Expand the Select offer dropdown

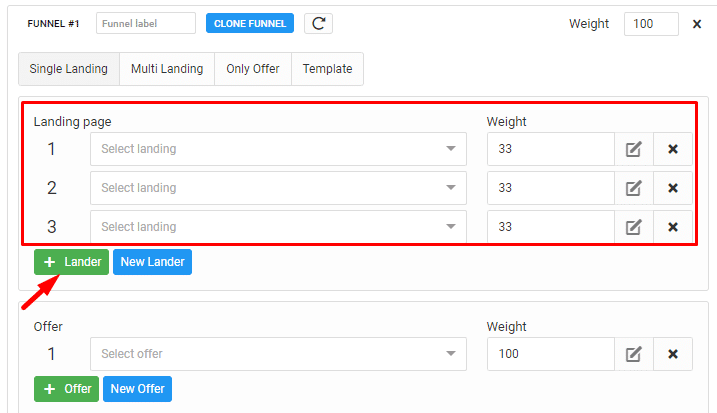pos(278,354)
